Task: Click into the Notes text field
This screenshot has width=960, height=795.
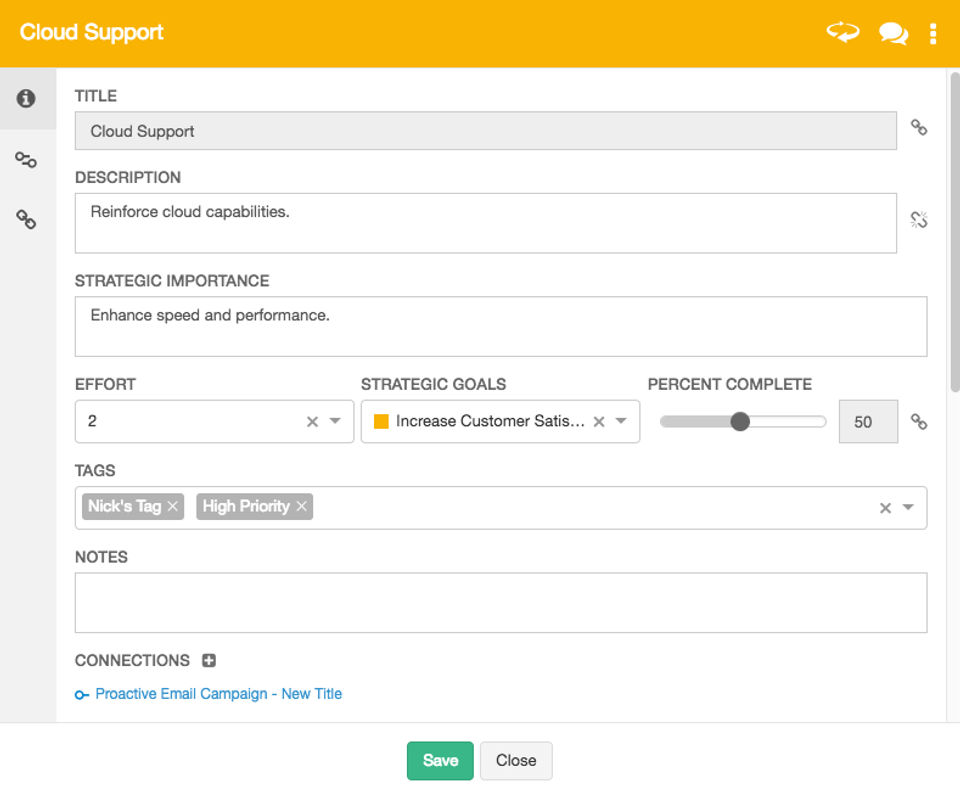Action: pos(500,602)
